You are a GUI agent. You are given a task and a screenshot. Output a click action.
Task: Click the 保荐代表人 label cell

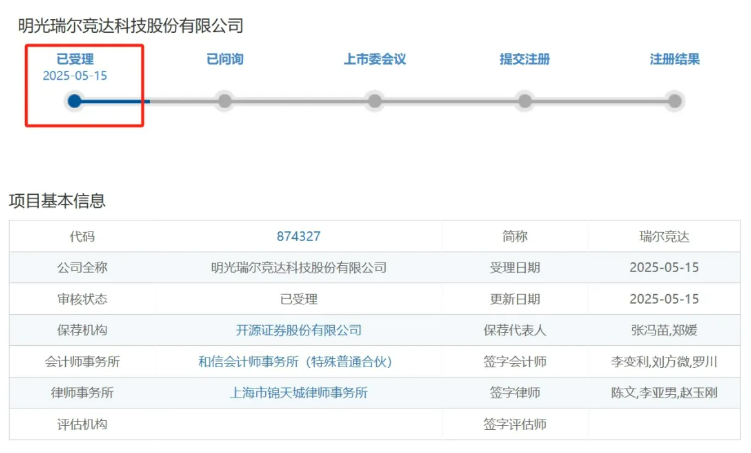pos(515,330)
